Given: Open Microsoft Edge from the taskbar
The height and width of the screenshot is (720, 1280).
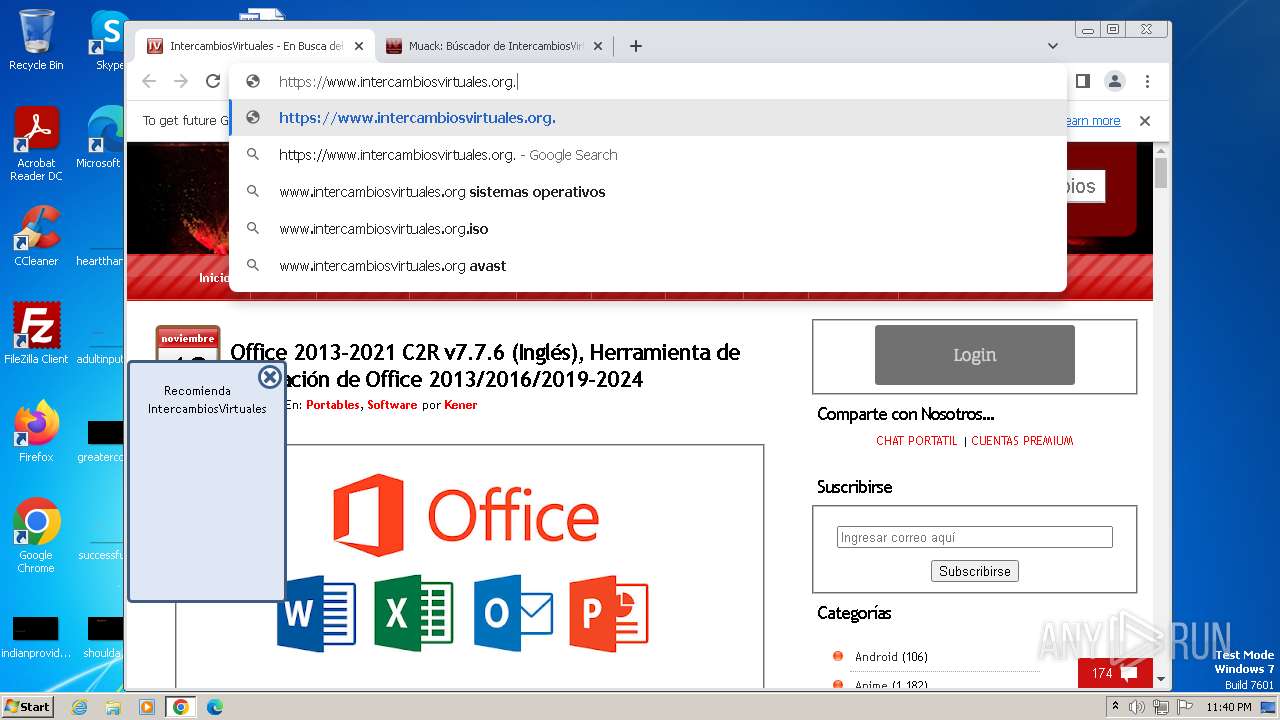Looking at the screenshot, I should coord(214,707).
